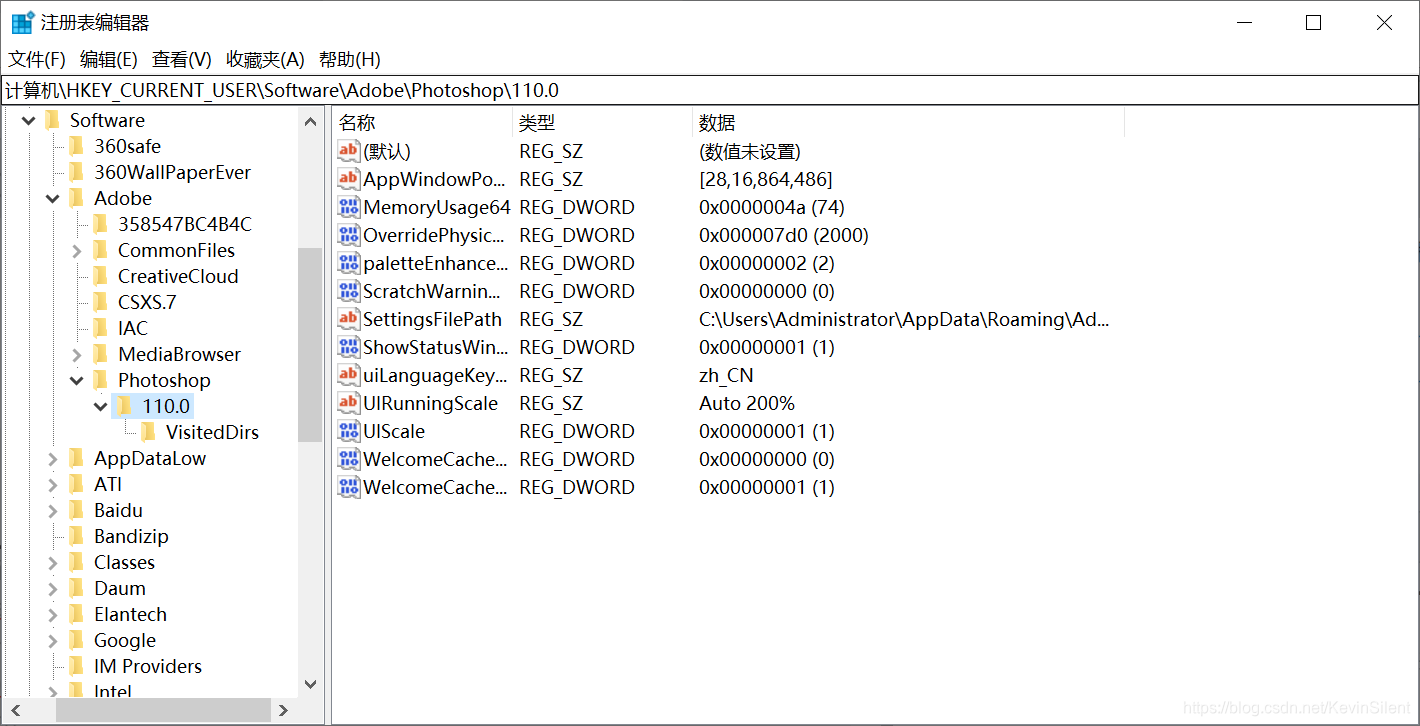The height and width of the screenshot is (726, 1420).
Task: Click the folder icon of VisitedDirs key
Action: point(148,432)
